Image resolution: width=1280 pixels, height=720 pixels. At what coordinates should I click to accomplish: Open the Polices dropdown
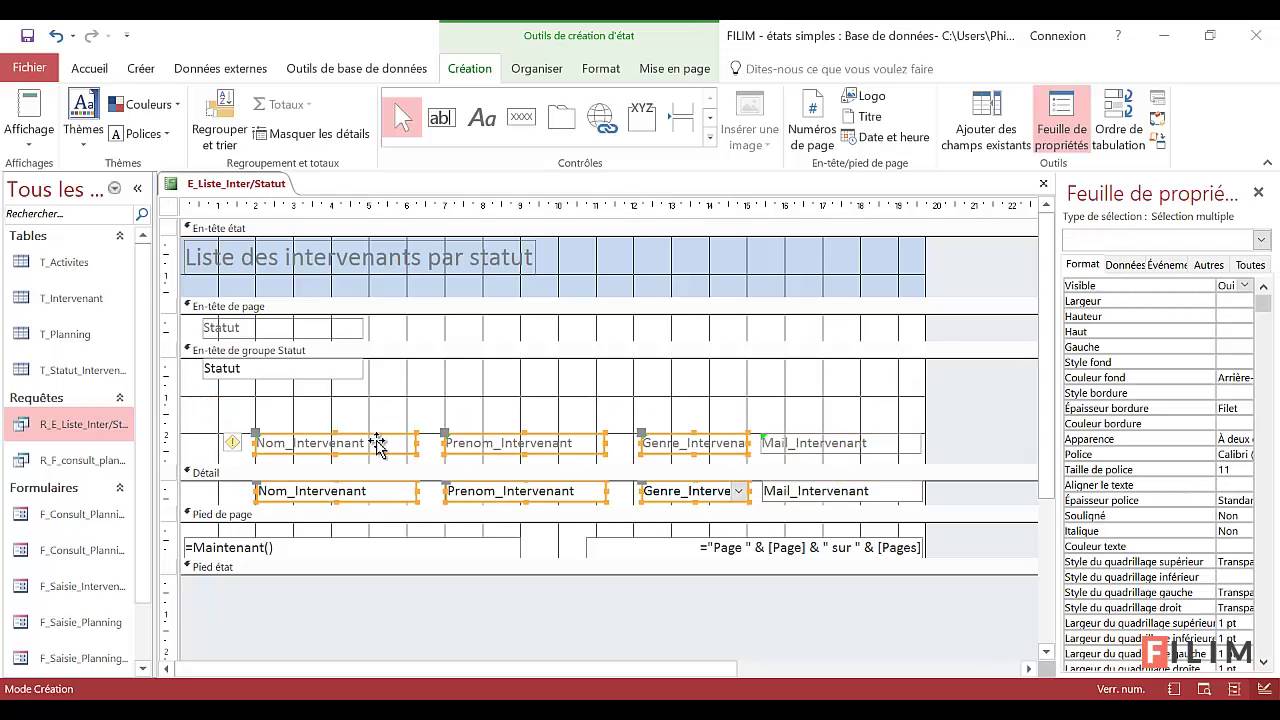coord(139,134)
